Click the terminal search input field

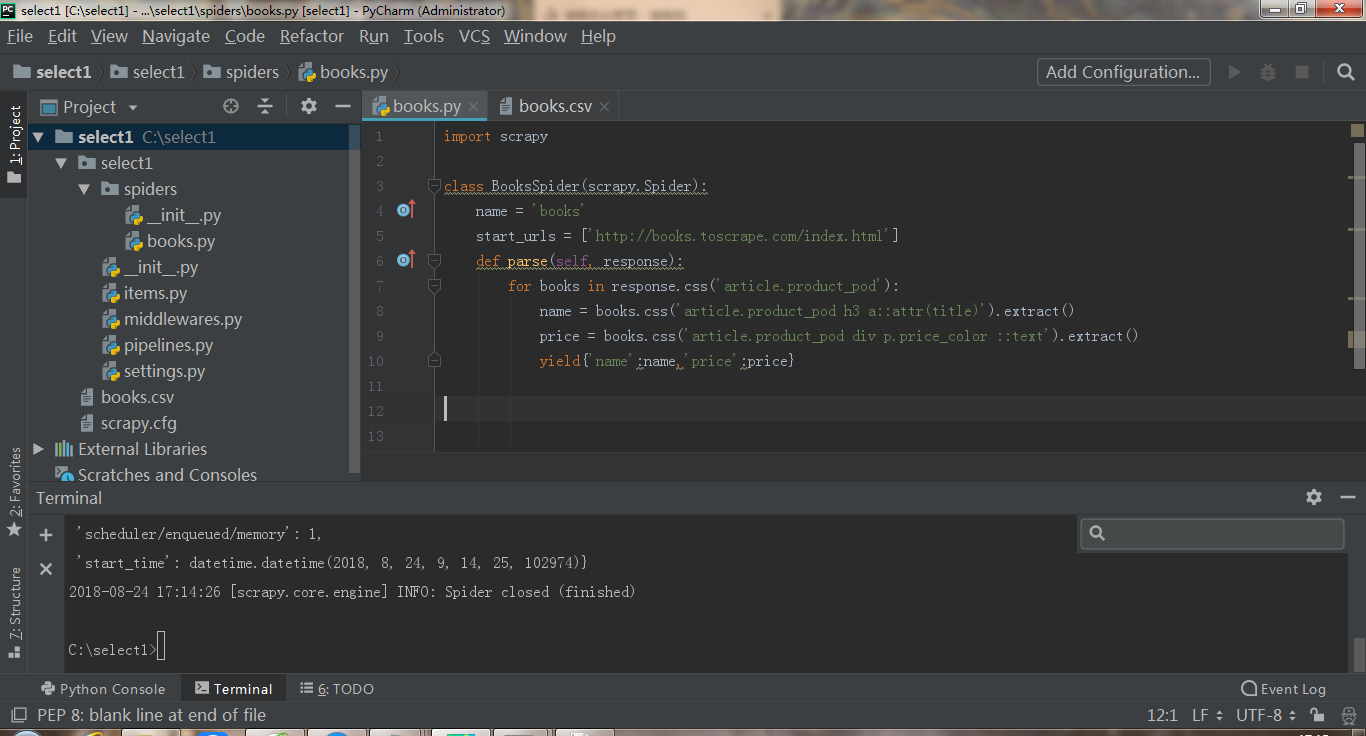point(1222,534)
